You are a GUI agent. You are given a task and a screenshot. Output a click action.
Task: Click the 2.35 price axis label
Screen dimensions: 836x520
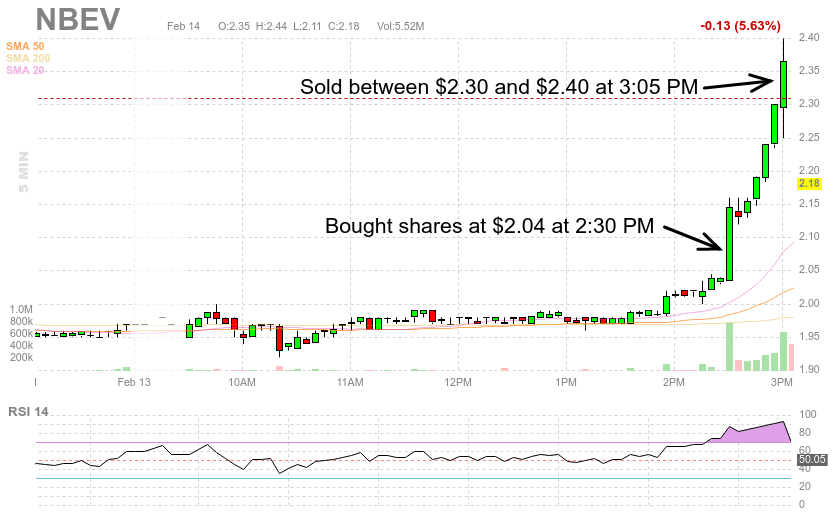(809, 70)
